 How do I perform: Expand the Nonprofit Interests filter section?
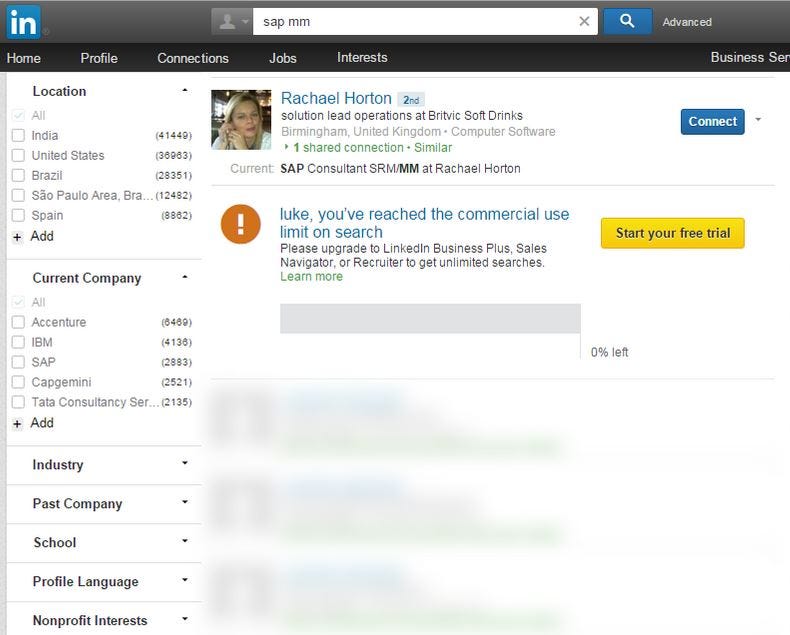coord(185,618)
